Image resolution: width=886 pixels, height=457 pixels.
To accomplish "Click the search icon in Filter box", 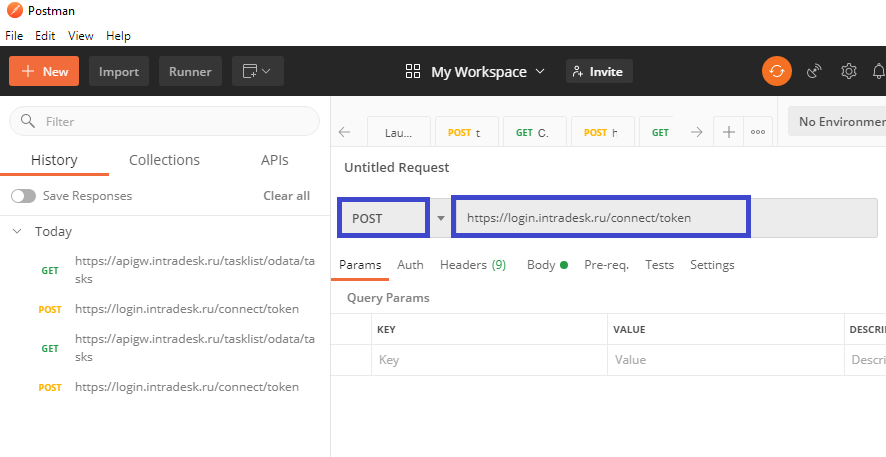I will pos(28,121).
